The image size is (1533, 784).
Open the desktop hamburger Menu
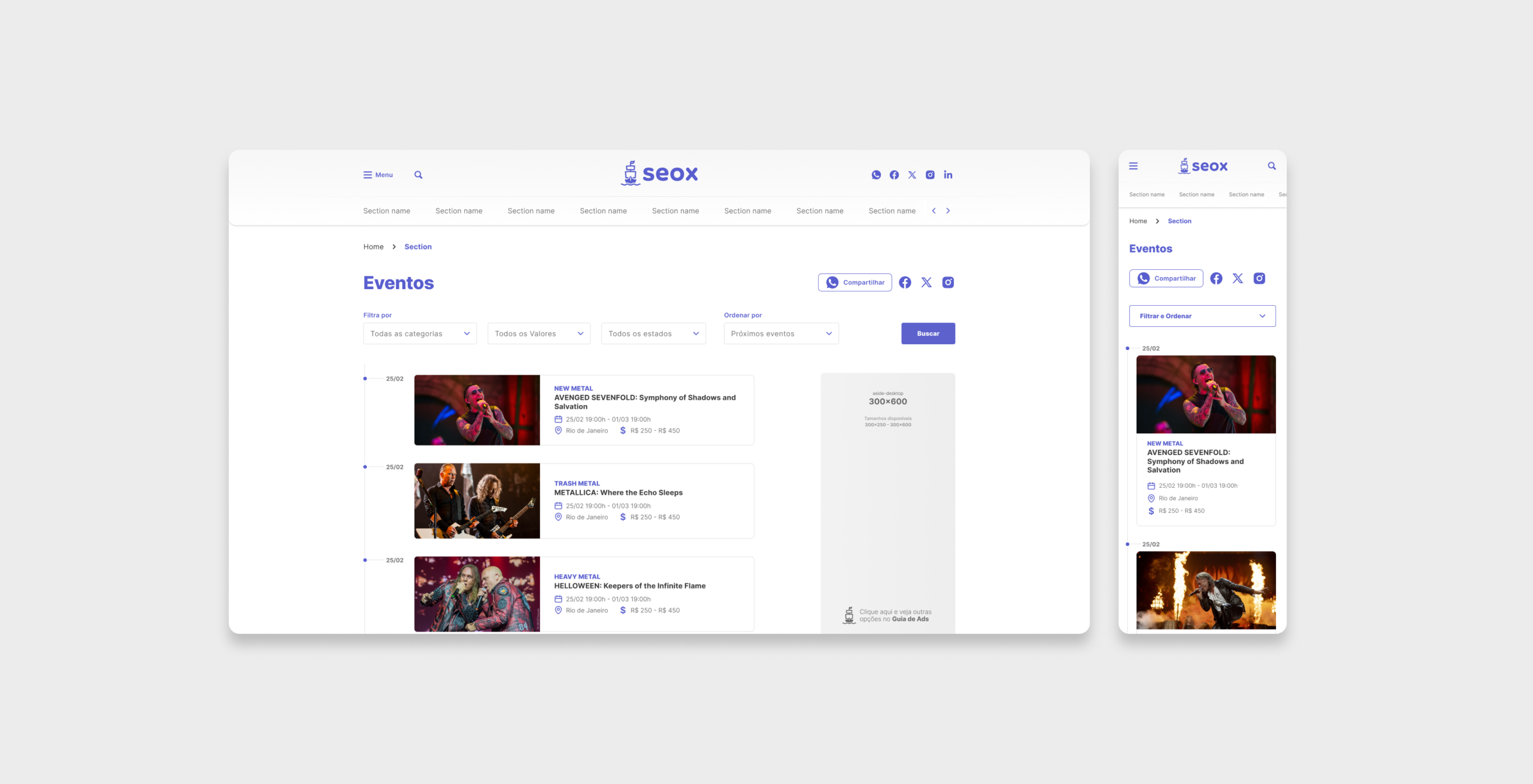[377, 175]
